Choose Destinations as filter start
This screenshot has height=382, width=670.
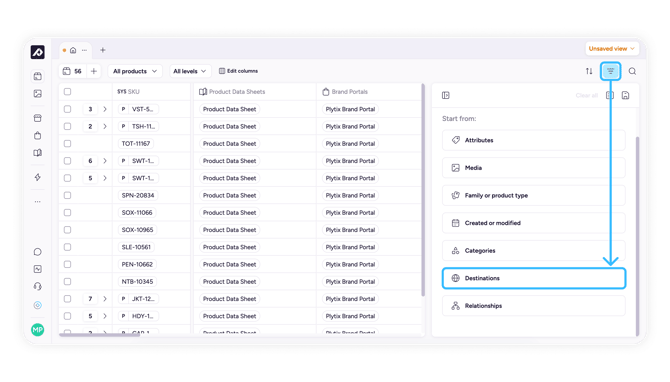534,278
